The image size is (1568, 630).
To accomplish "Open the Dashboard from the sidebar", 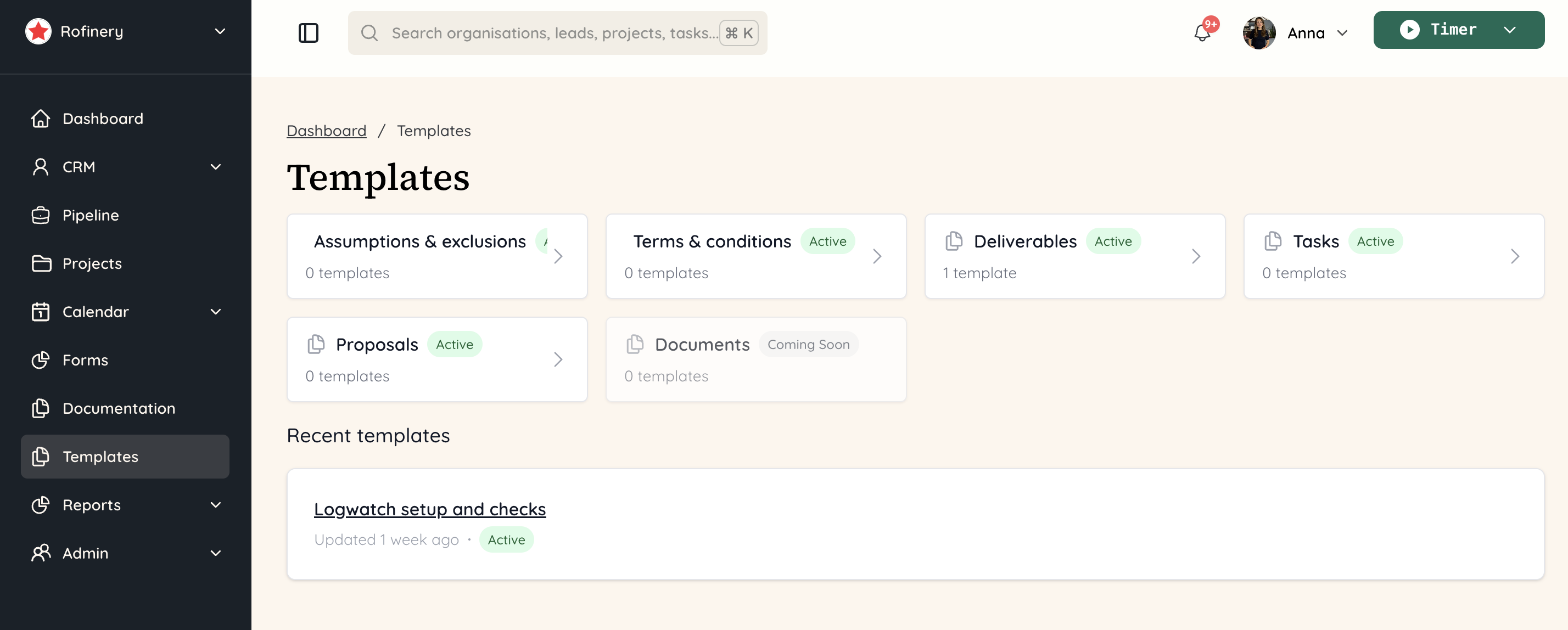I will coord(102,118).
